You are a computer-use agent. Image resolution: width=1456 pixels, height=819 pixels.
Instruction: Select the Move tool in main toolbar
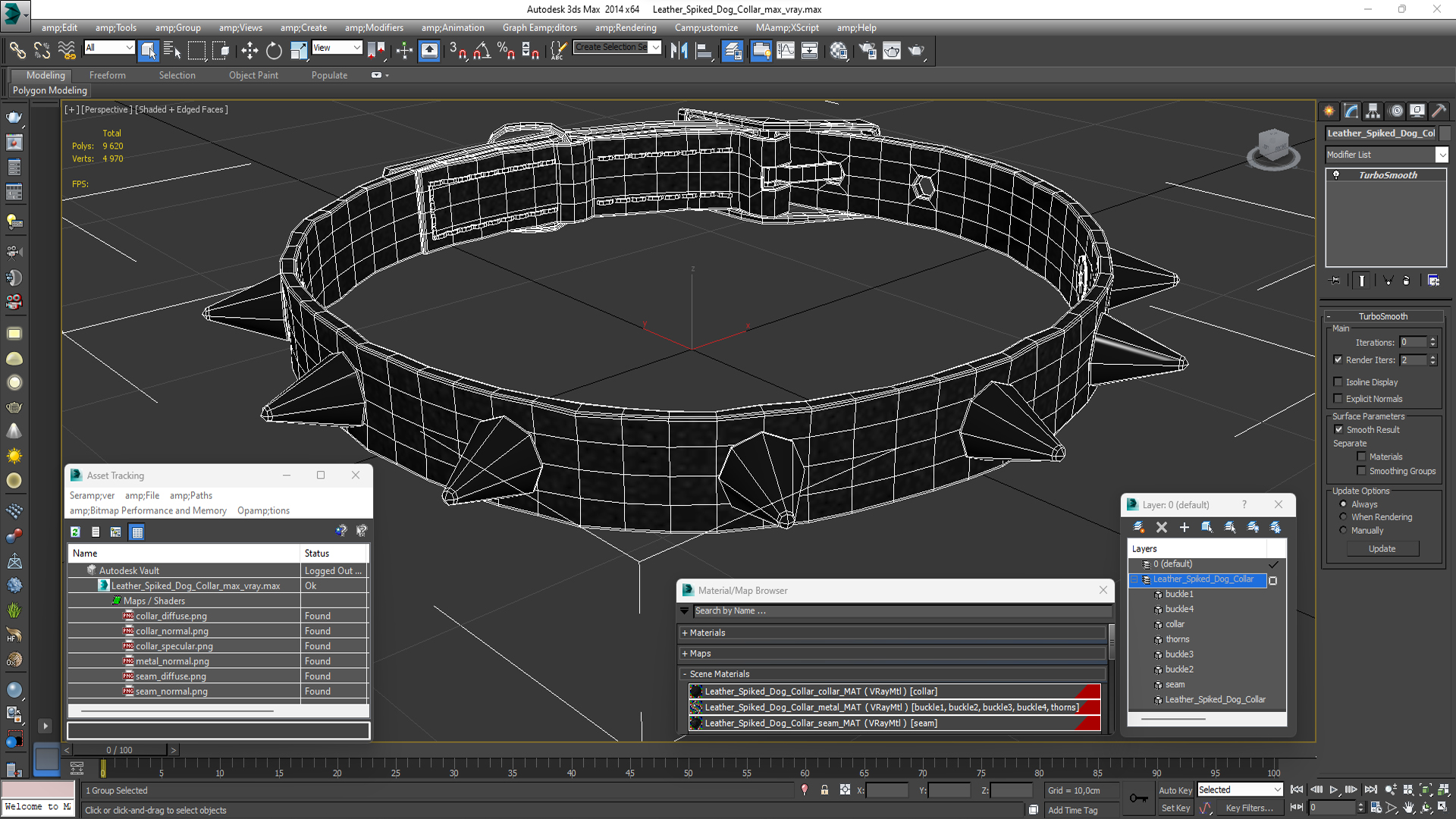[249, 51]
